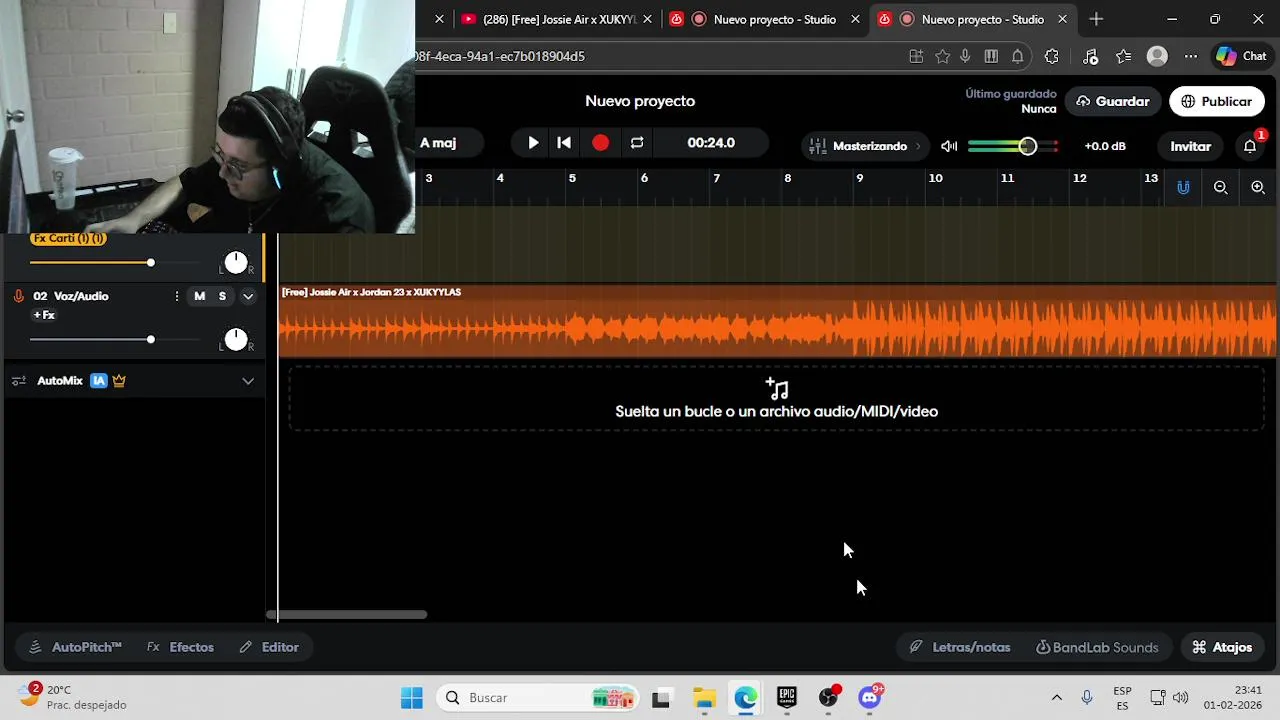This screenshot has width=1280, height=720.
Task: Zoom in the timeline
Action: click(x=1258, y=187)
